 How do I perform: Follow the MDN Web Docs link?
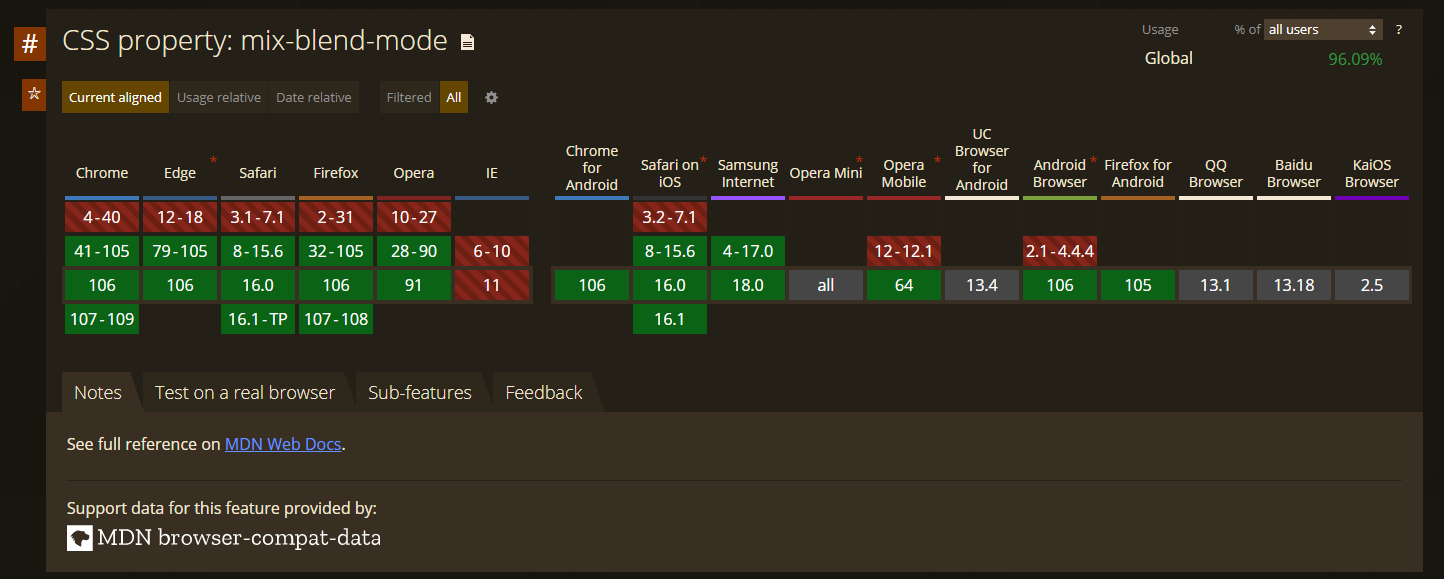point(283,444)
